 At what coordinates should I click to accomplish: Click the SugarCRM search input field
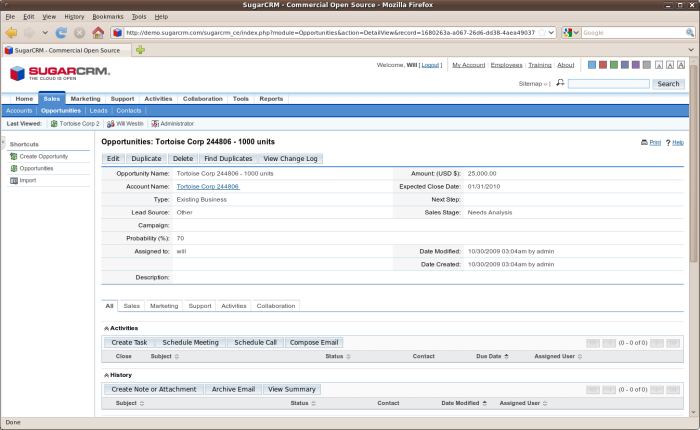609,83
